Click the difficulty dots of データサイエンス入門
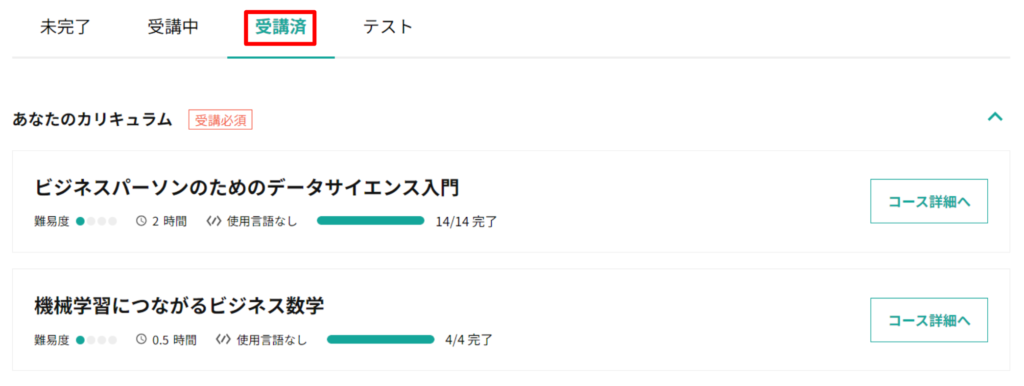This screenshot has width=1024, height=386. point(96,221)
